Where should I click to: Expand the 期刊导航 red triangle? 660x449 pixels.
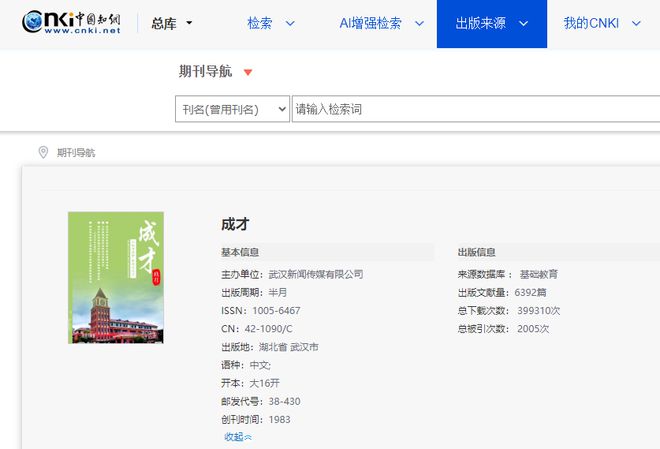pos(248,72)
